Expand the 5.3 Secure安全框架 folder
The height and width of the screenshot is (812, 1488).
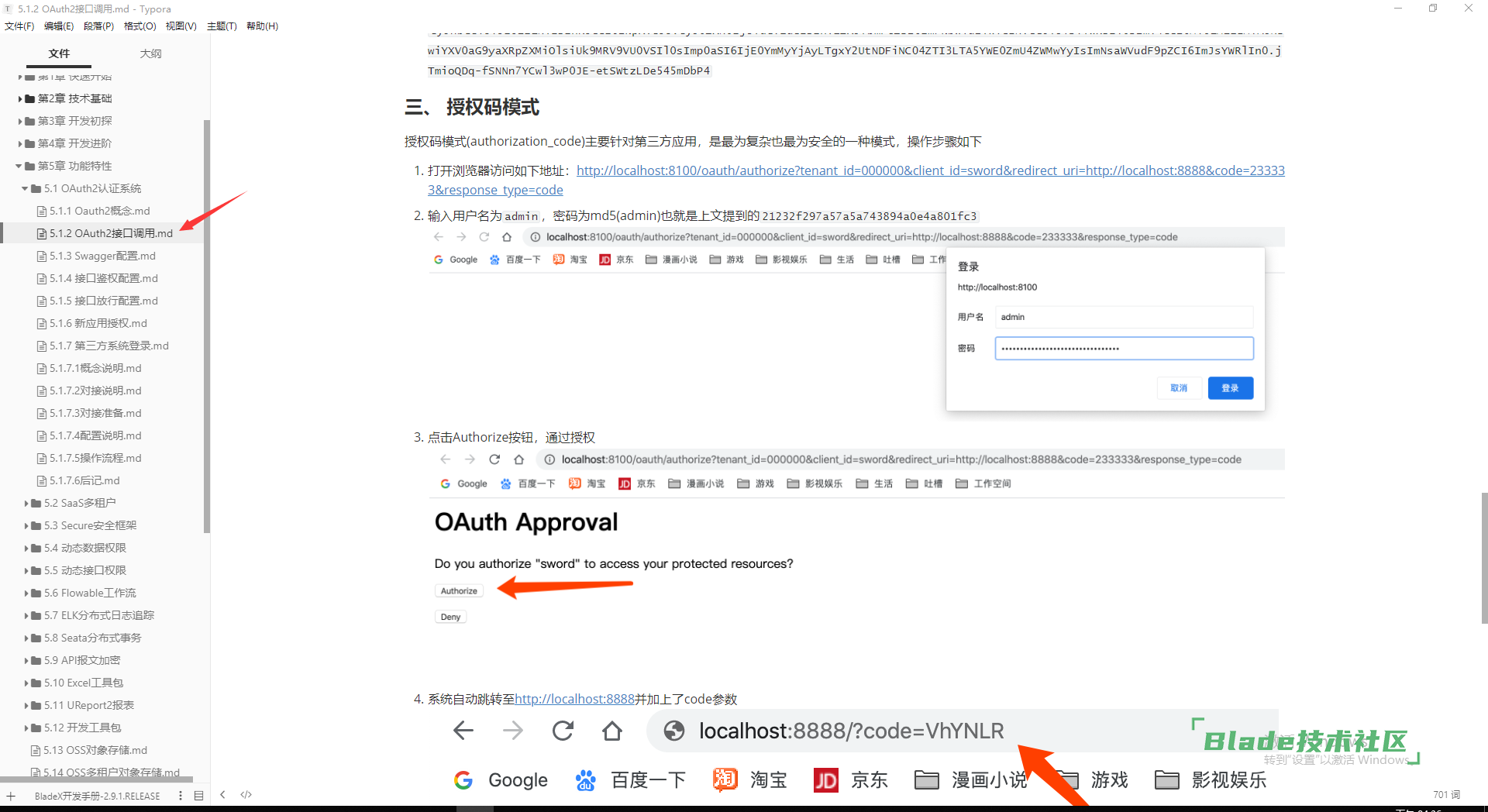pos(26,525)
